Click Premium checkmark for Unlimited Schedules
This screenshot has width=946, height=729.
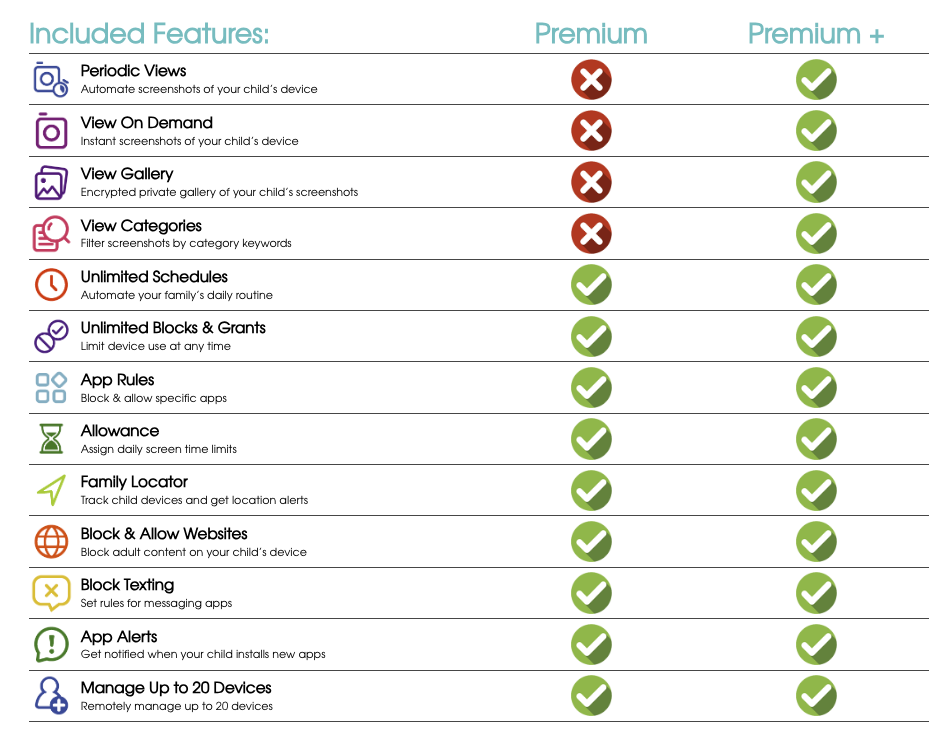click(591, 286)
